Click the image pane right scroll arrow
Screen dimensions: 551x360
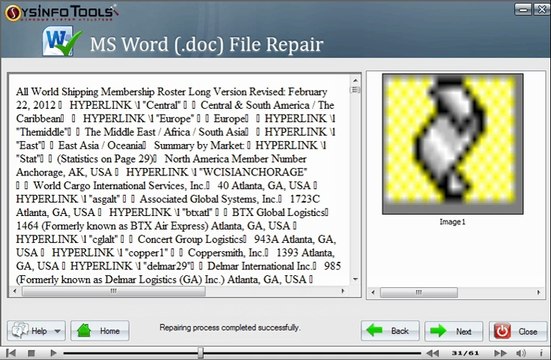pyautogui.click(x=538, y=292)
